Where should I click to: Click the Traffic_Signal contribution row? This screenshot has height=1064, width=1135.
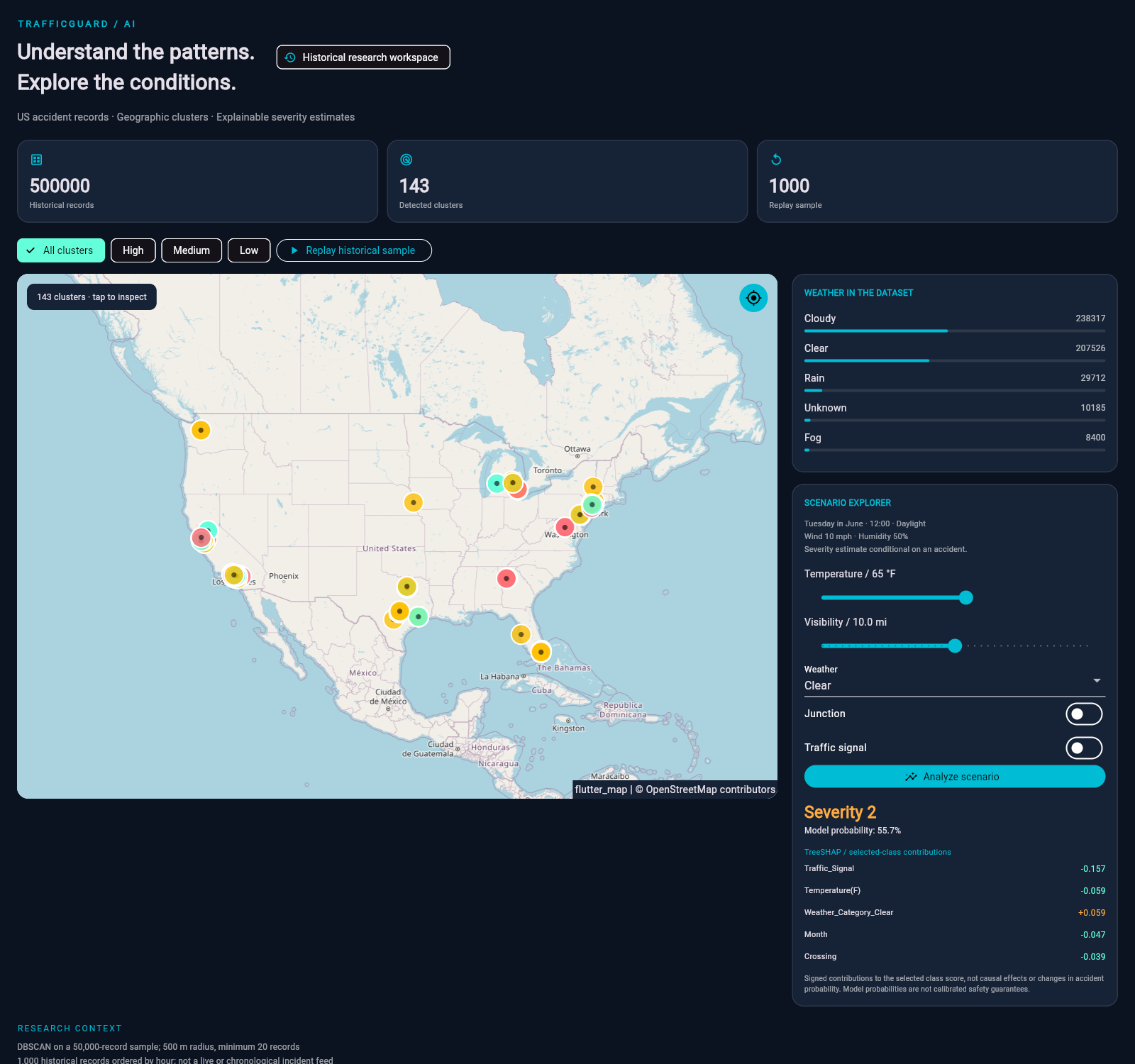955,869
